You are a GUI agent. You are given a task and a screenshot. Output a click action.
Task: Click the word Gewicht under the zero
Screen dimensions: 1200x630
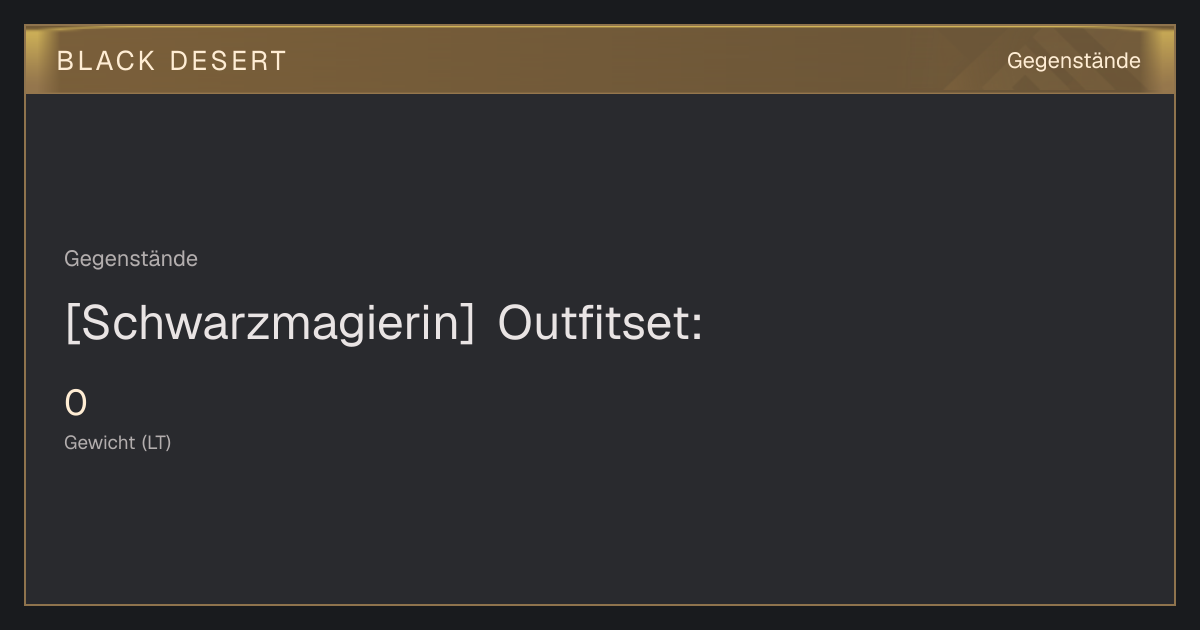(x=100, y=442)
